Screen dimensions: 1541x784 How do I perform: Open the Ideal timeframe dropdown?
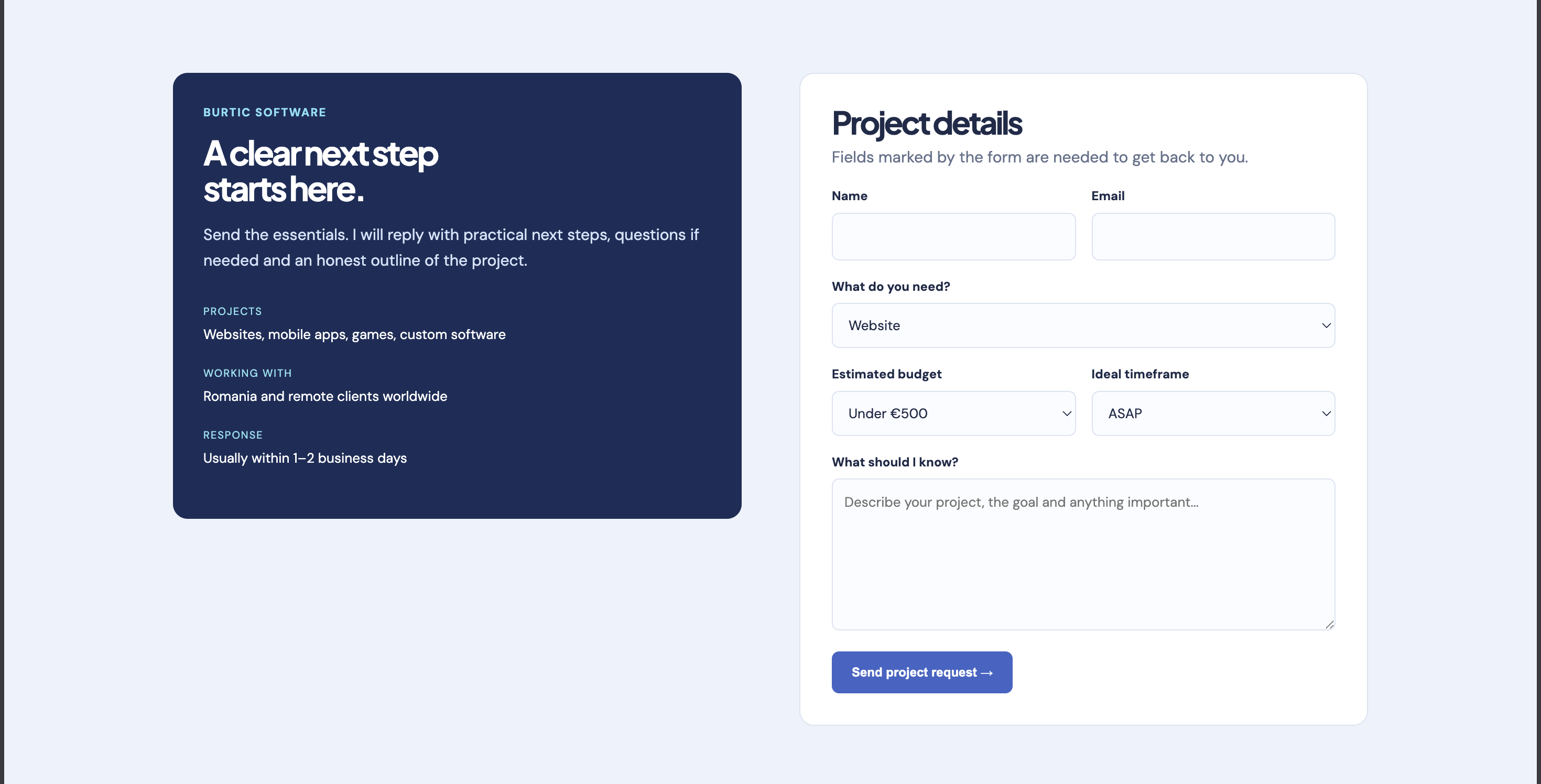coord(1213,413)
